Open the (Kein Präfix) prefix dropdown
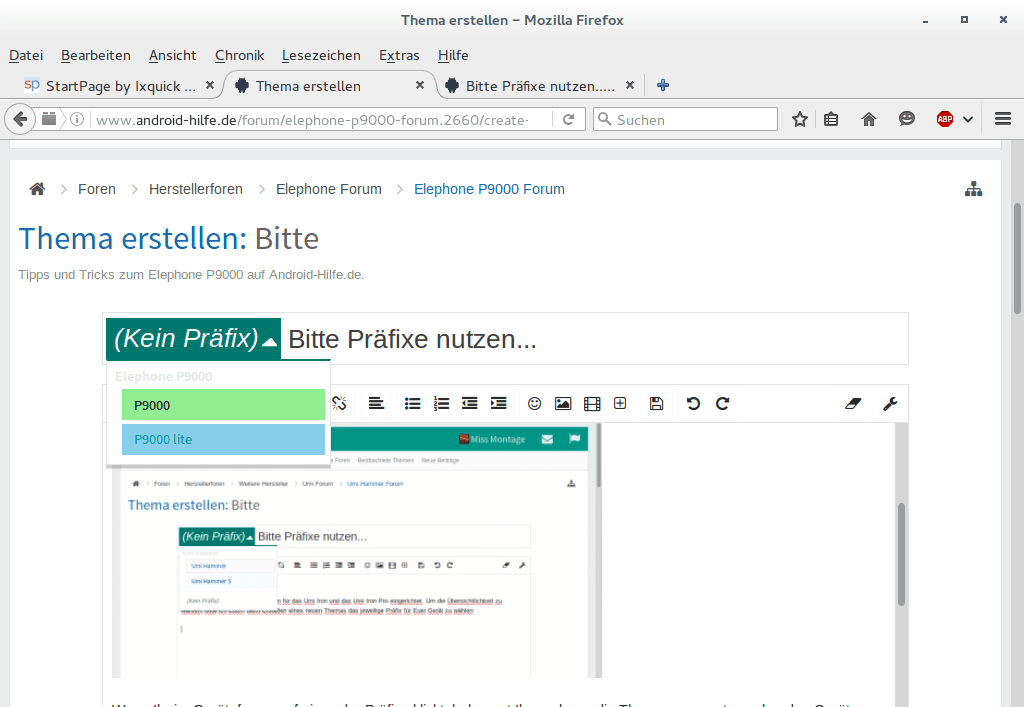The width and height of the screenshot is (1024, 707). click(x=193, y=339)
